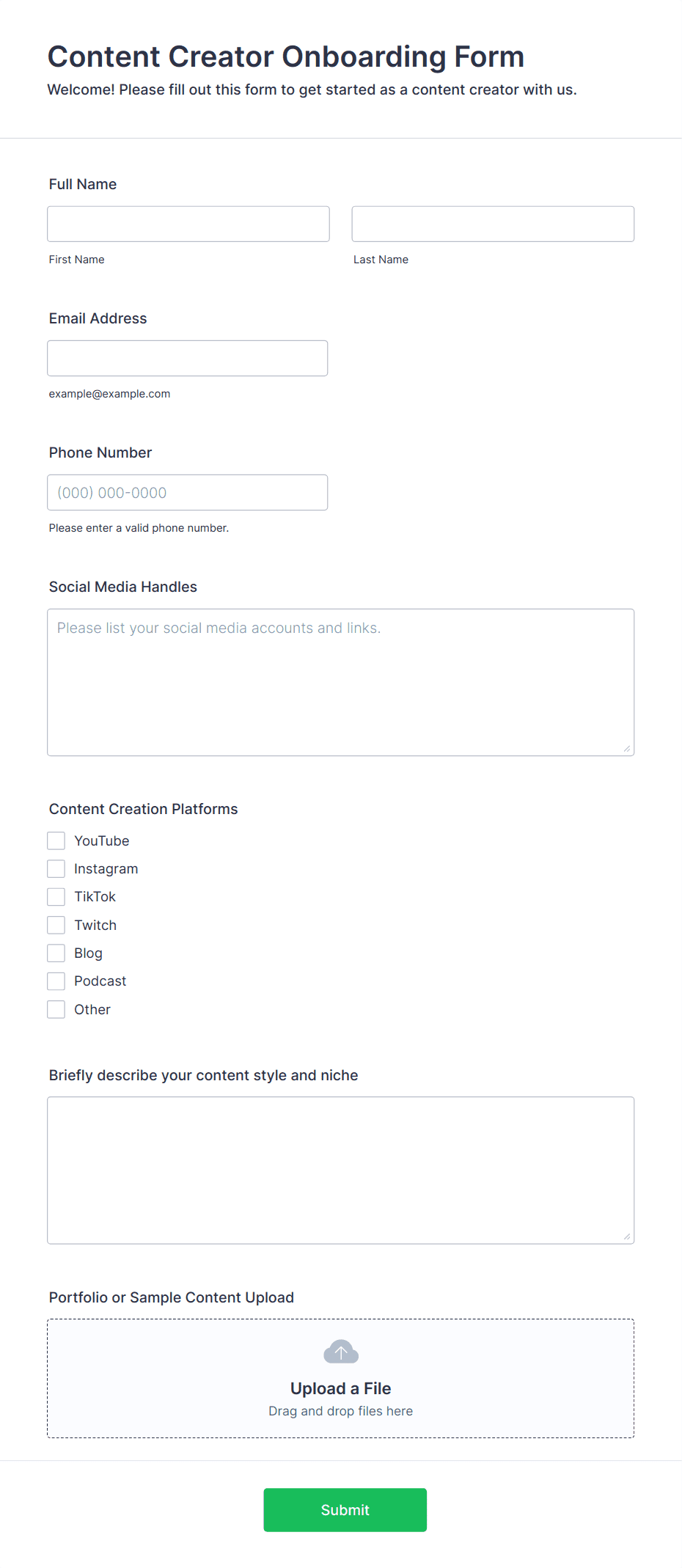Tick the YouTube checkbox
Viewport: 682px width, 1568px height.
coord(56,840)
